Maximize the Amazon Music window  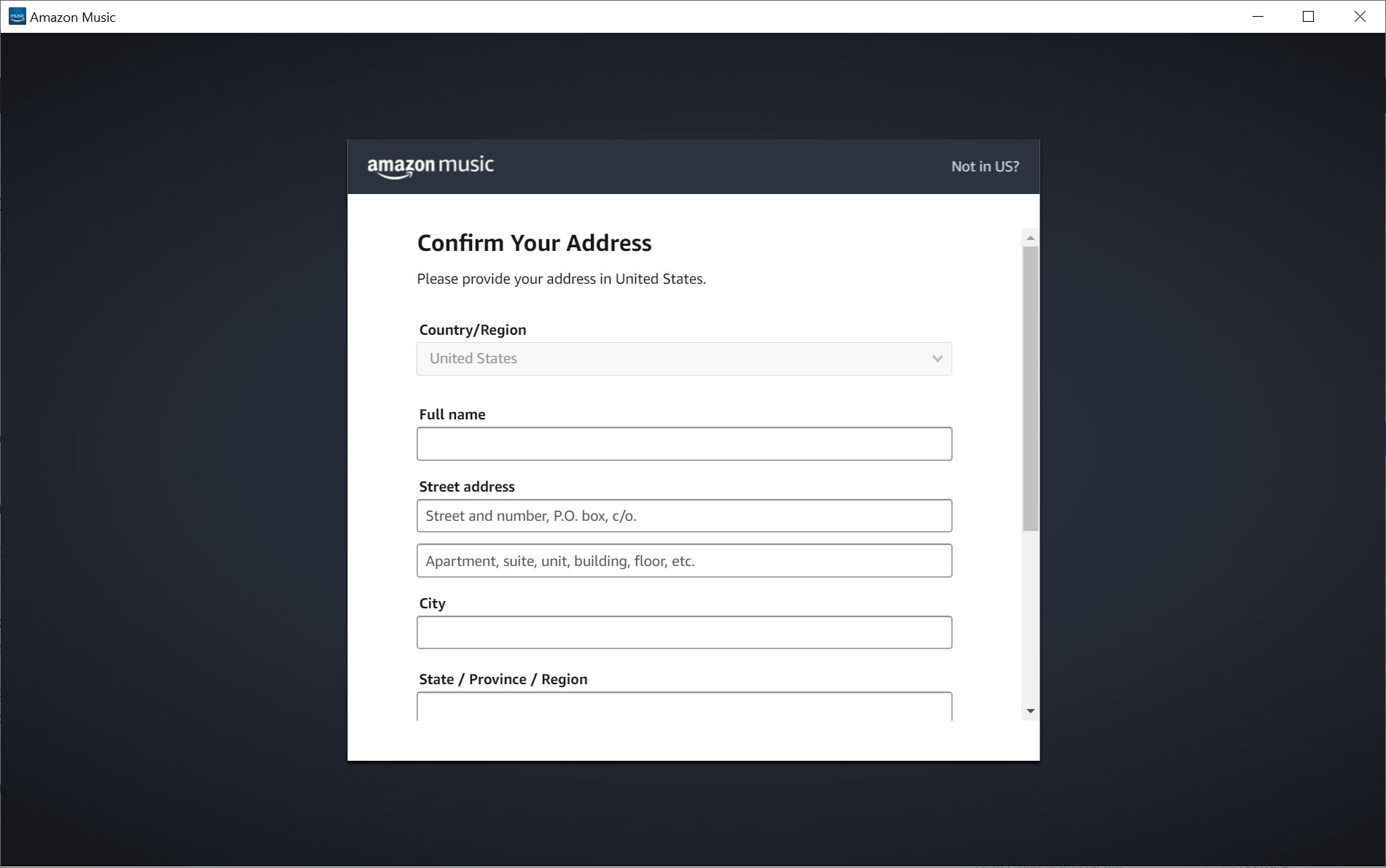1308,17
